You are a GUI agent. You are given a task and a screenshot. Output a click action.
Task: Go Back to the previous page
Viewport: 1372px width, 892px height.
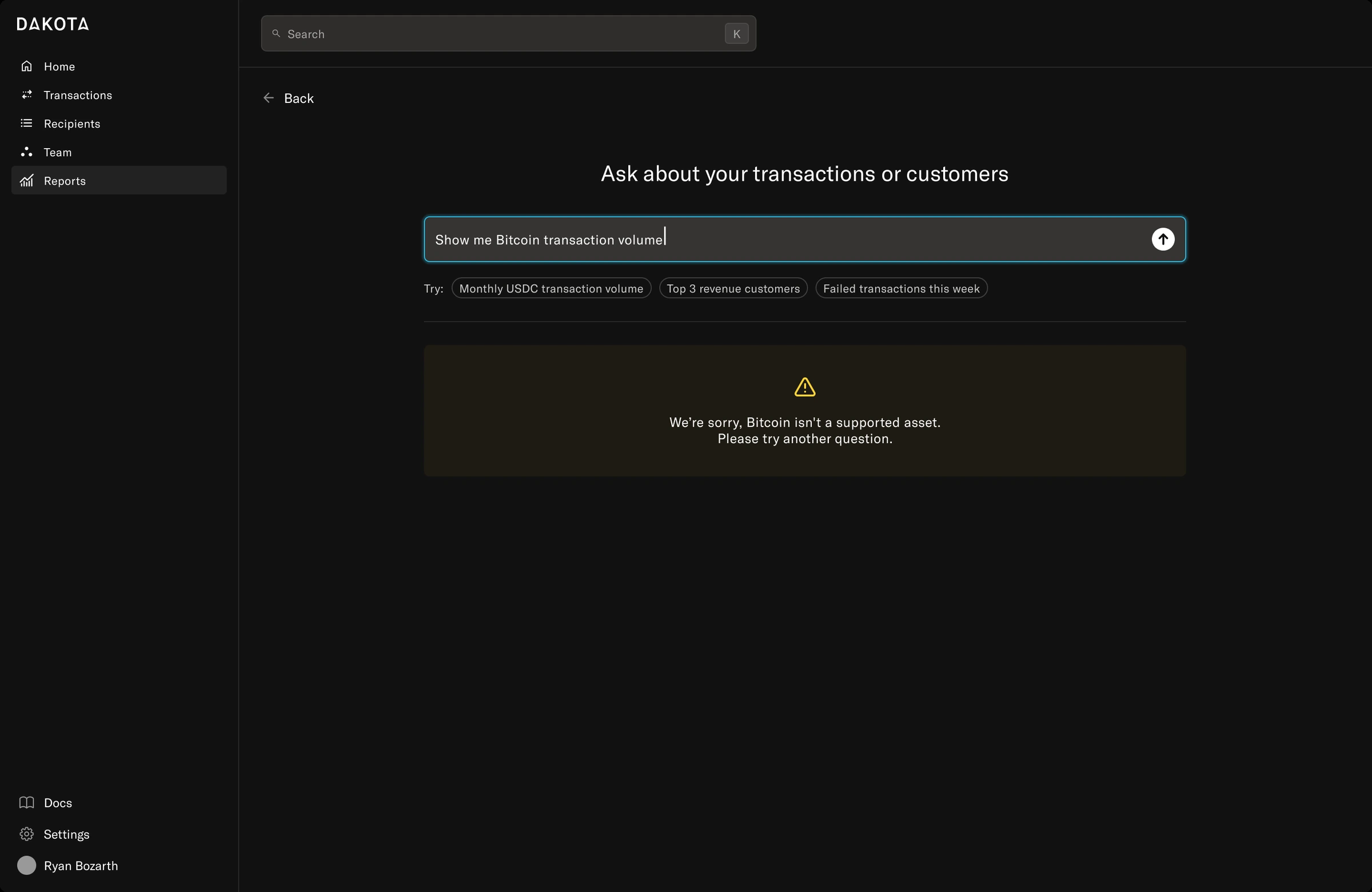(288, 98)
